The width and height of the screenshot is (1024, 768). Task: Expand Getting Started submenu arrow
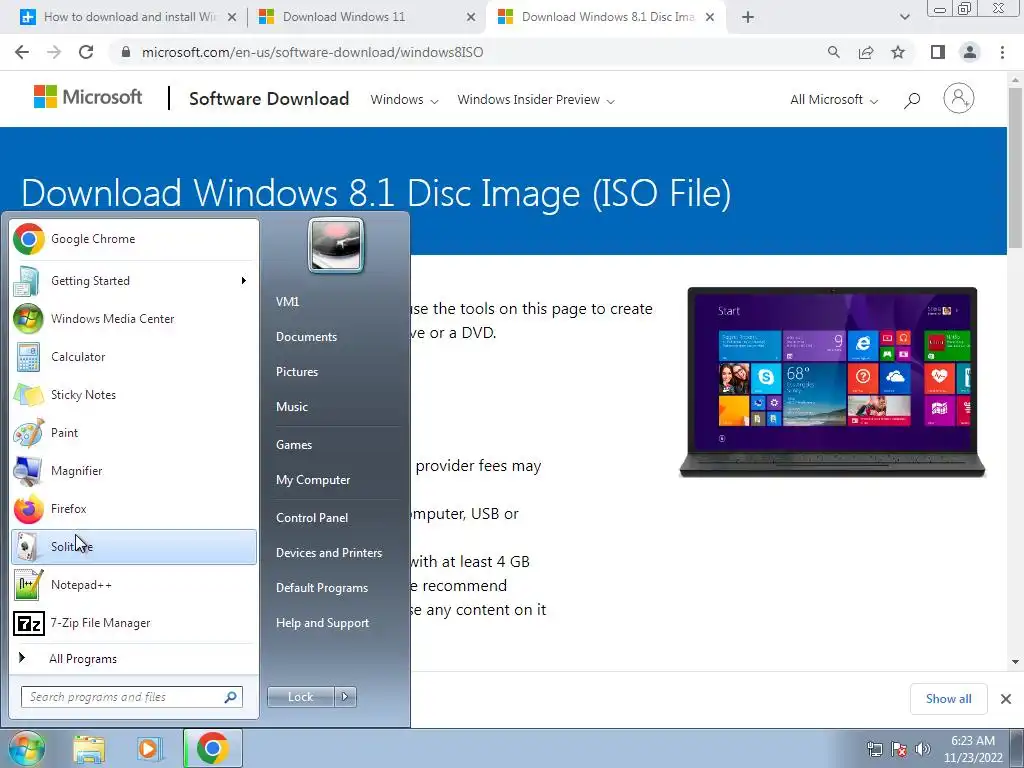(244, 281)
